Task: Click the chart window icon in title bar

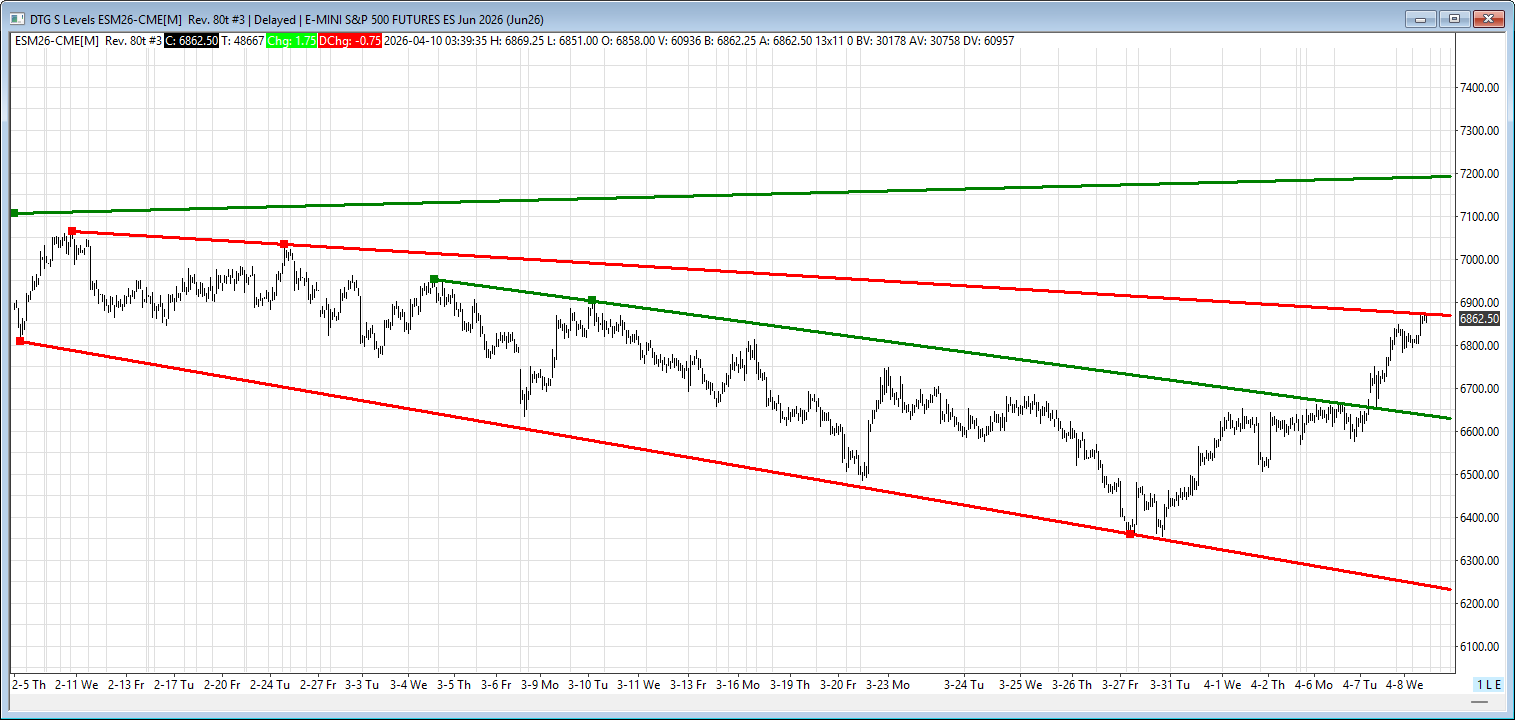Action: 16,18
